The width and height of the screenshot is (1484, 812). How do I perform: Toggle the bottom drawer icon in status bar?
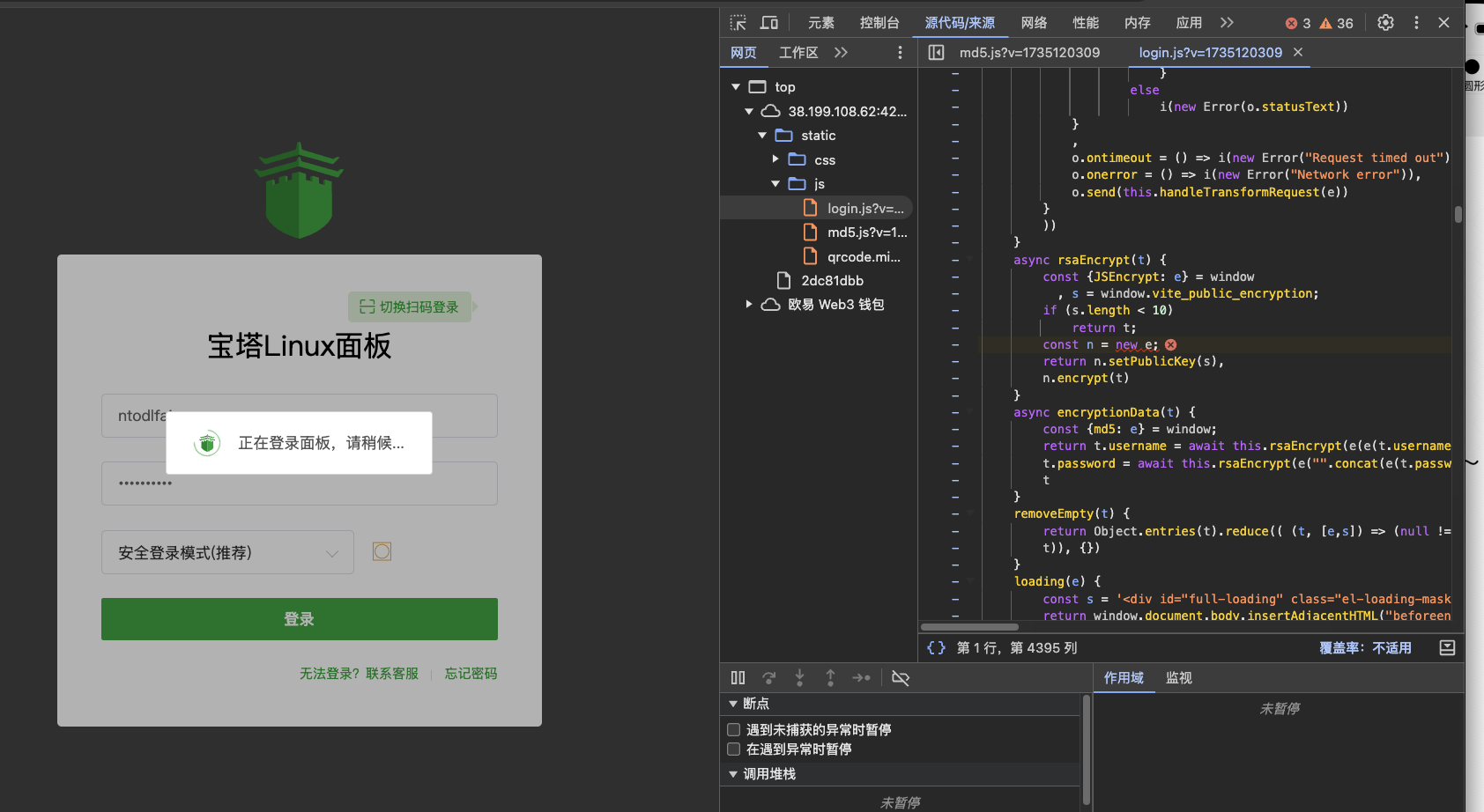coord(1447,647)
